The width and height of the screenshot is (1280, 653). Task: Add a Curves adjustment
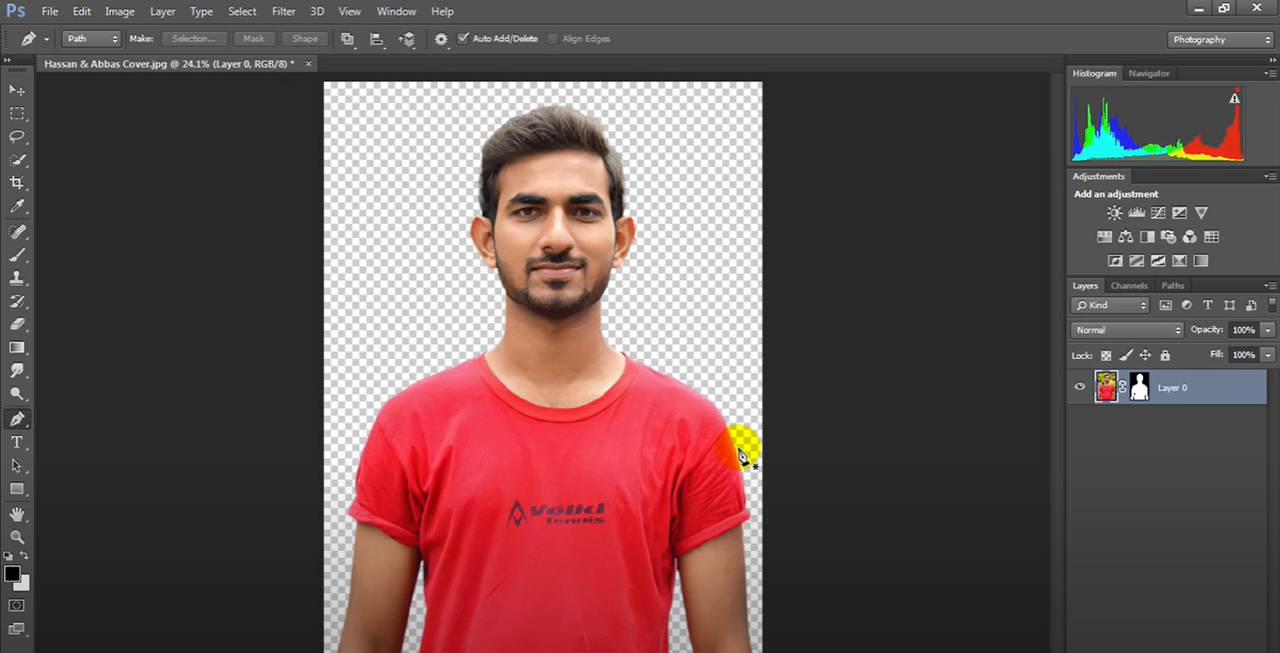coord(1158,213)
